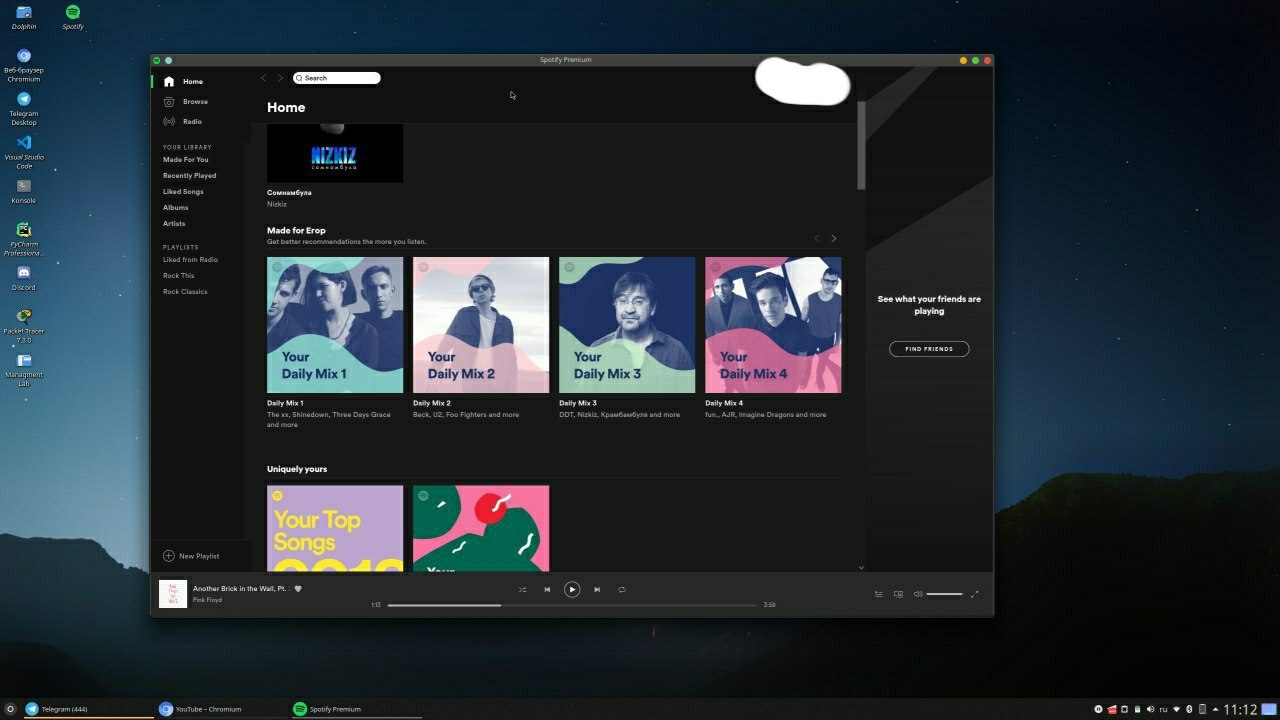This screenshot has width=1280, height=720.
Task: Click the Wi-Fi network icon in the system tray
Action: (1176, 709)
